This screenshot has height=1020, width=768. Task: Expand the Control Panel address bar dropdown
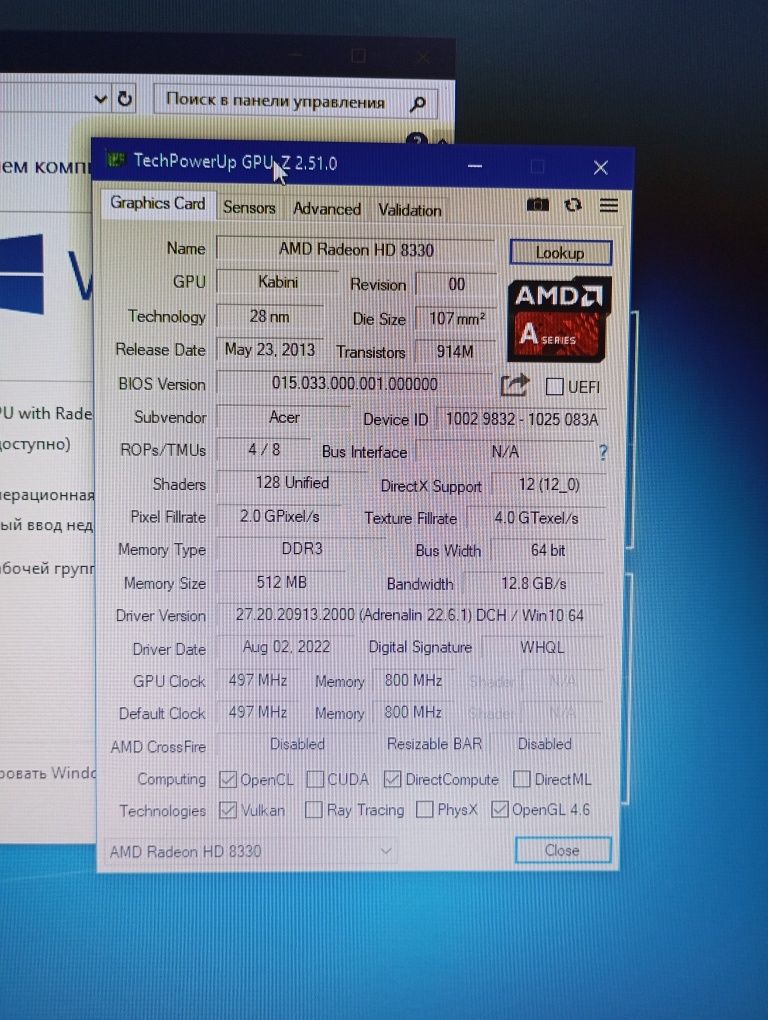(101, 99)
